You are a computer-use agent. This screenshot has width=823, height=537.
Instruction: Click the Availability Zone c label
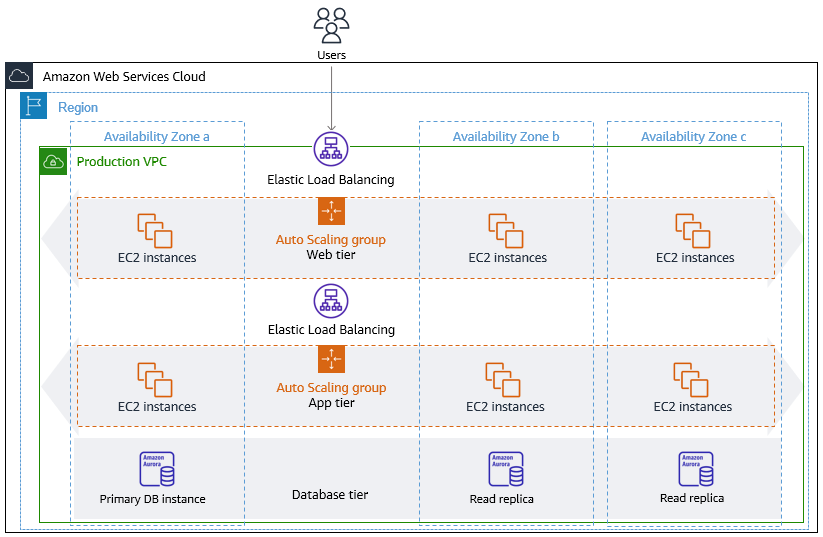(x=694, y=137)
